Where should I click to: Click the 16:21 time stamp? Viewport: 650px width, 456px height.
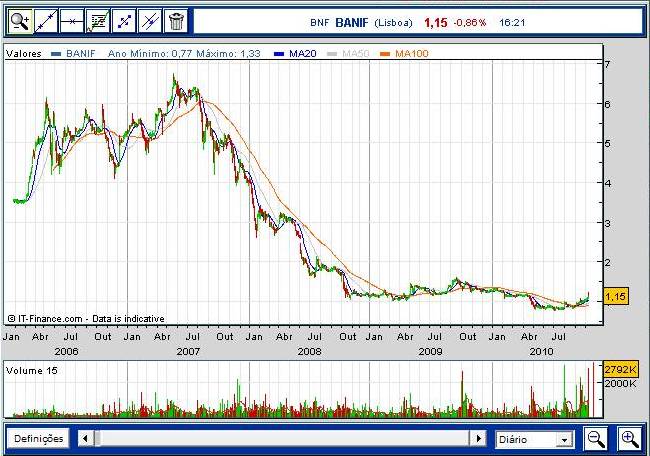(512, 23)
